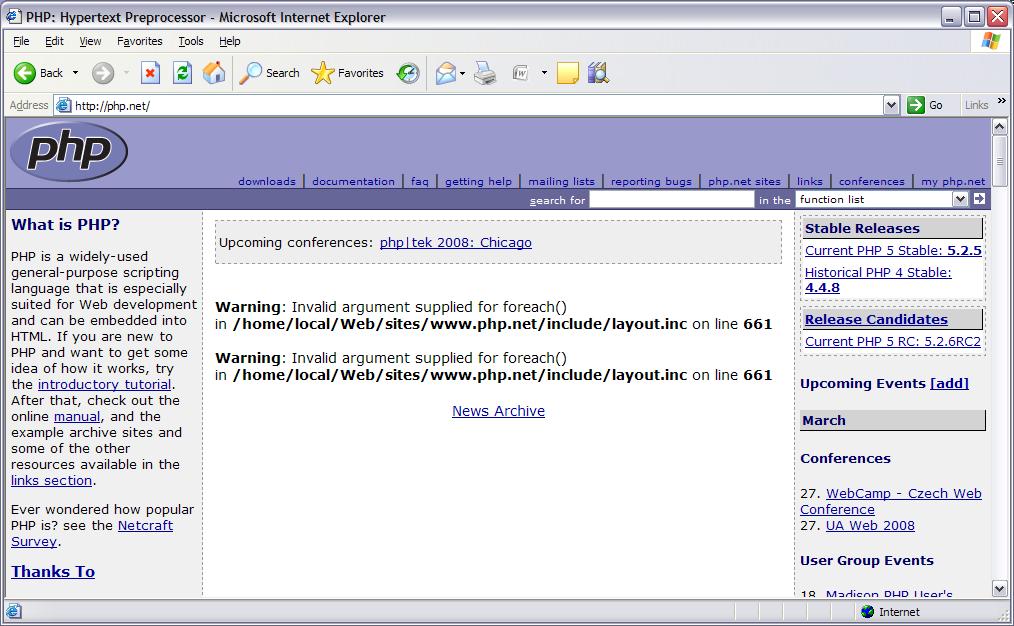The height and width of the screenshot is (626, 1014).
Task: Open the Tools menu
Action: [x=191, y=41]
